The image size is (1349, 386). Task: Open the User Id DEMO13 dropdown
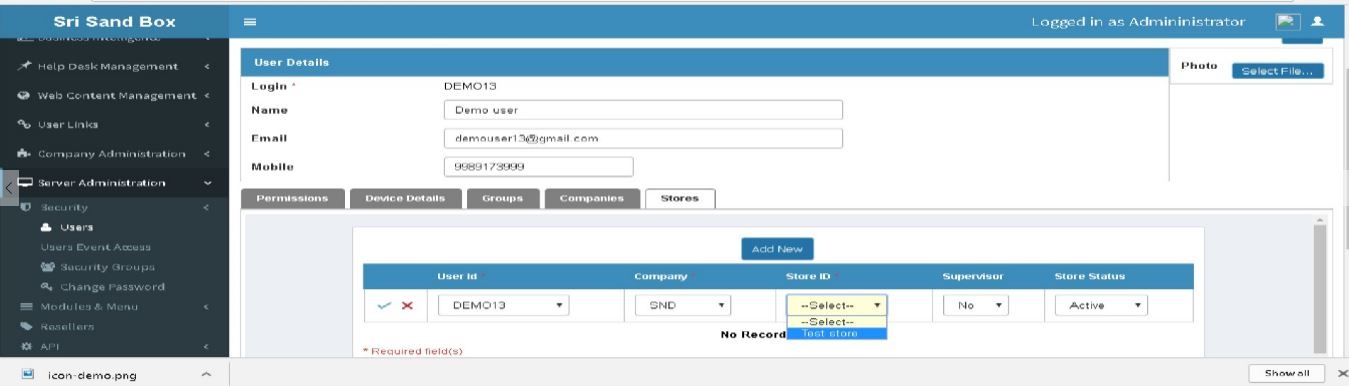[504, 306]
